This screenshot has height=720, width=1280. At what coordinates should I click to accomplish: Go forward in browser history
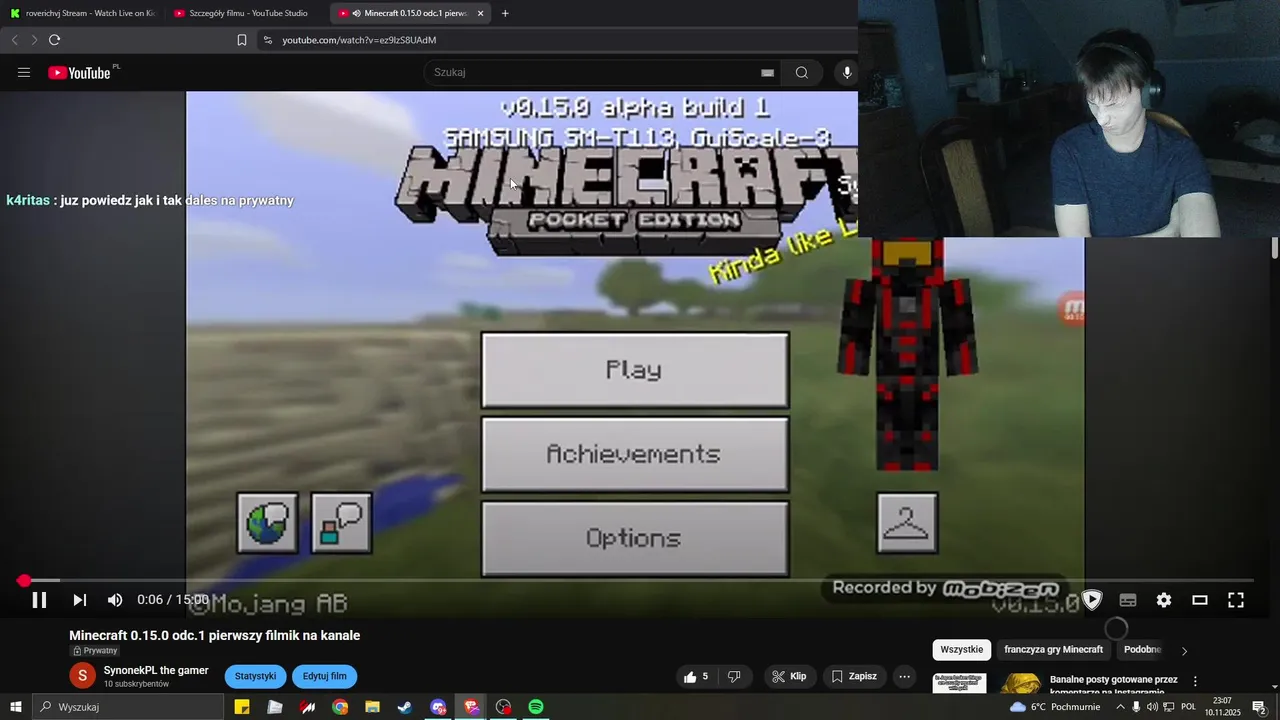[x=33, y=40]
